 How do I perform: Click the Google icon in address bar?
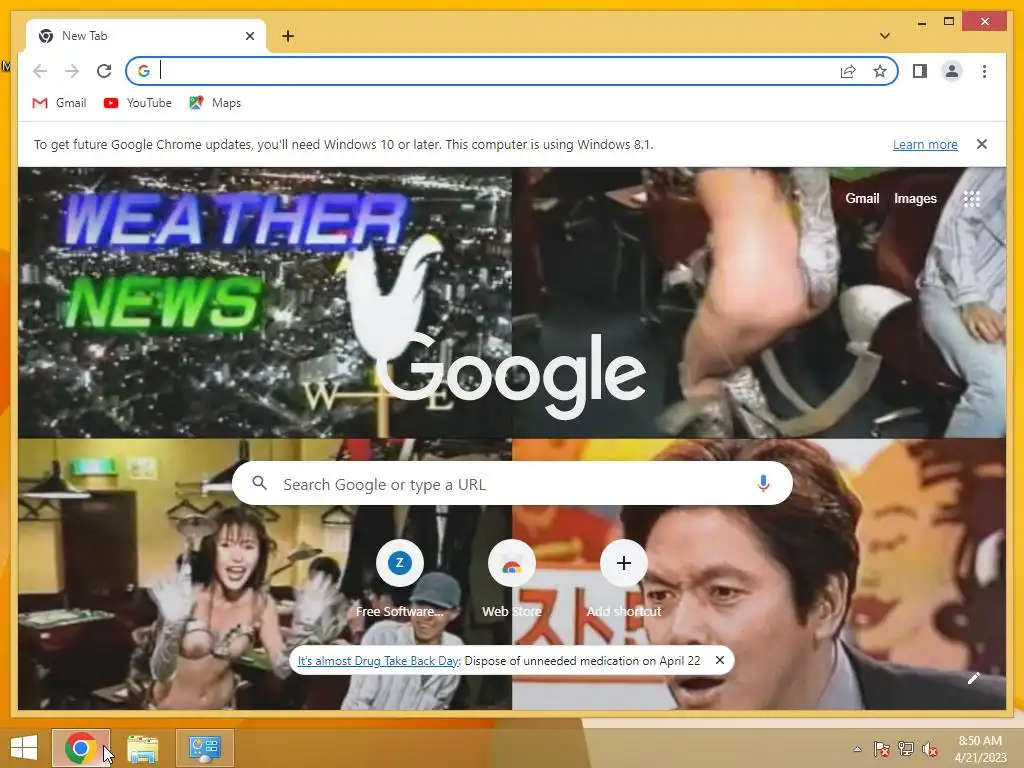pos(144,71)
